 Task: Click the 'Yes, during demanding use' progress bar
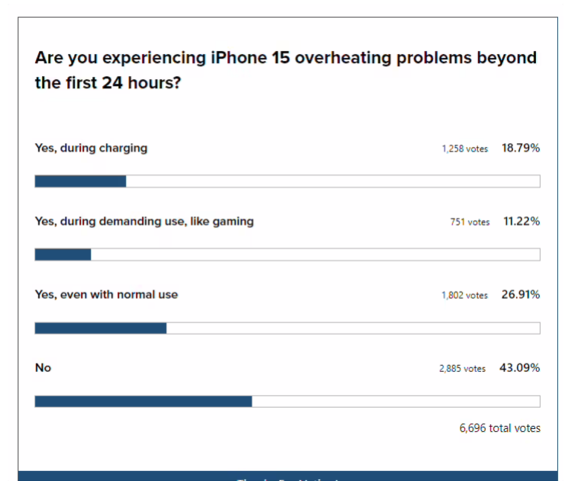point(288,255)
